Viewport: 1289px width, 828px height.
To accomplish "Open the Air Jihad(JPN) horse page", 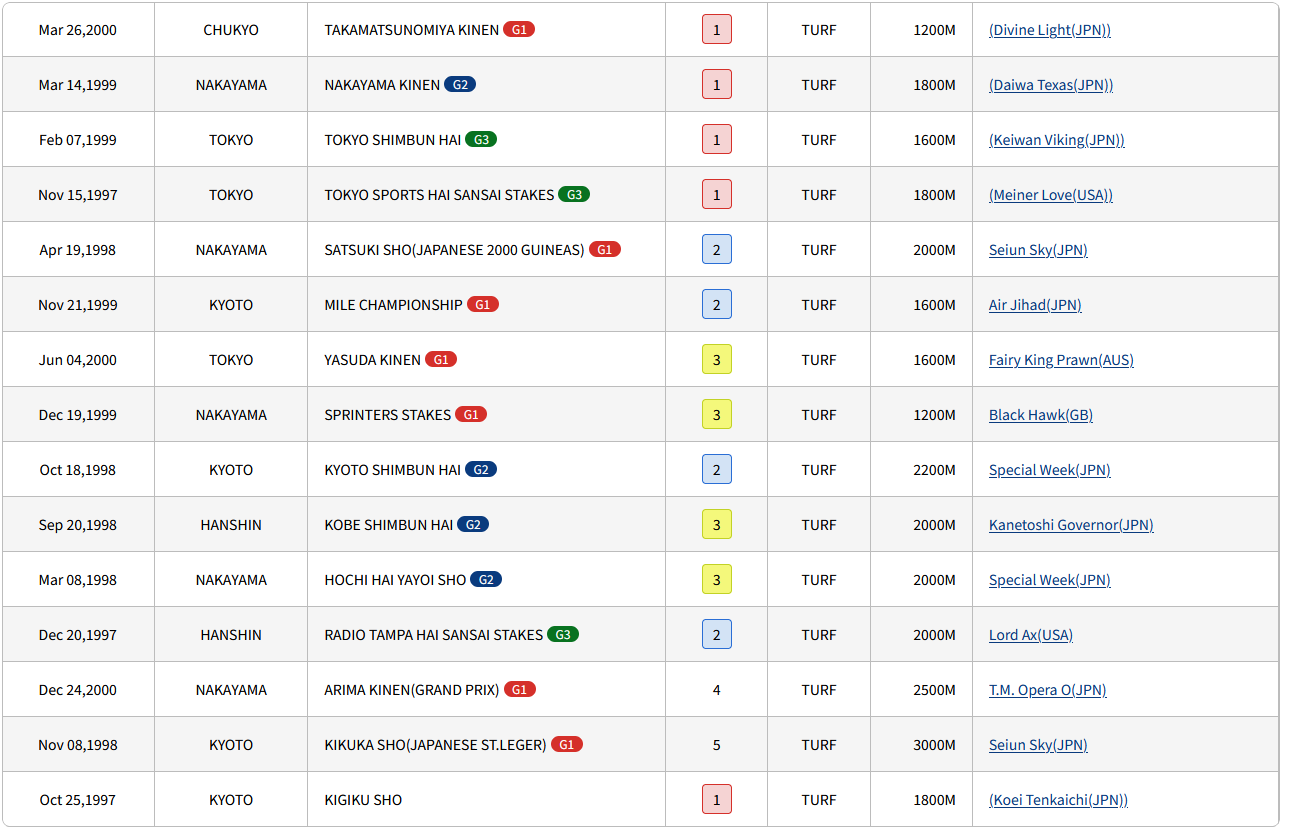I will point(1035,305).
